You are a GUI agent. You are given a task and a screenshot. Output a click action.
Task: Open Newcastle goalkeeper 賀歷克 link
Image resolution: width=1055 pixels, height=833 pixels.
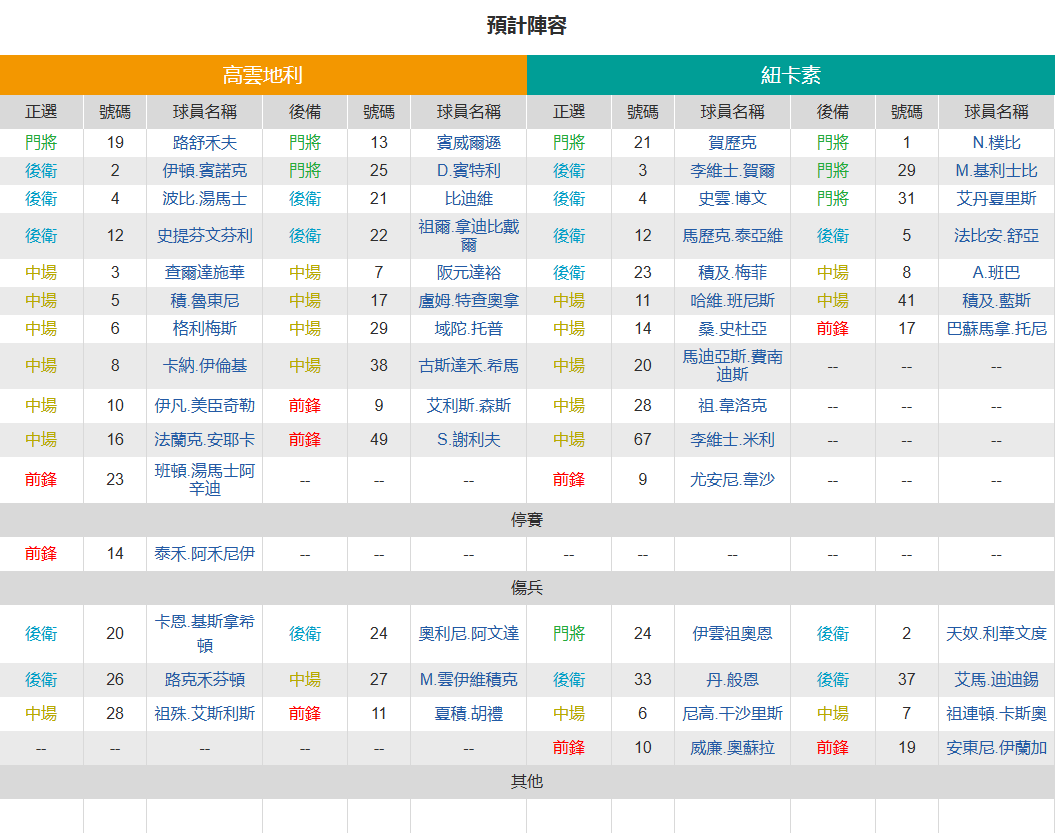point(733,143)
